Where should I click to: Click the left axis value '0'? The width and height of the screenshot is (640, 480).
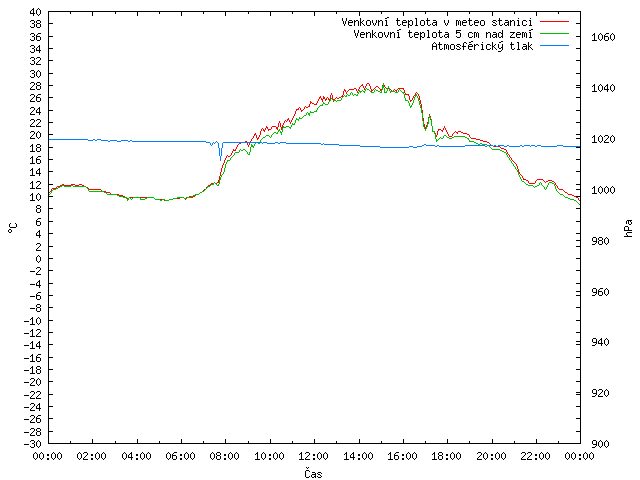(38, 259)
